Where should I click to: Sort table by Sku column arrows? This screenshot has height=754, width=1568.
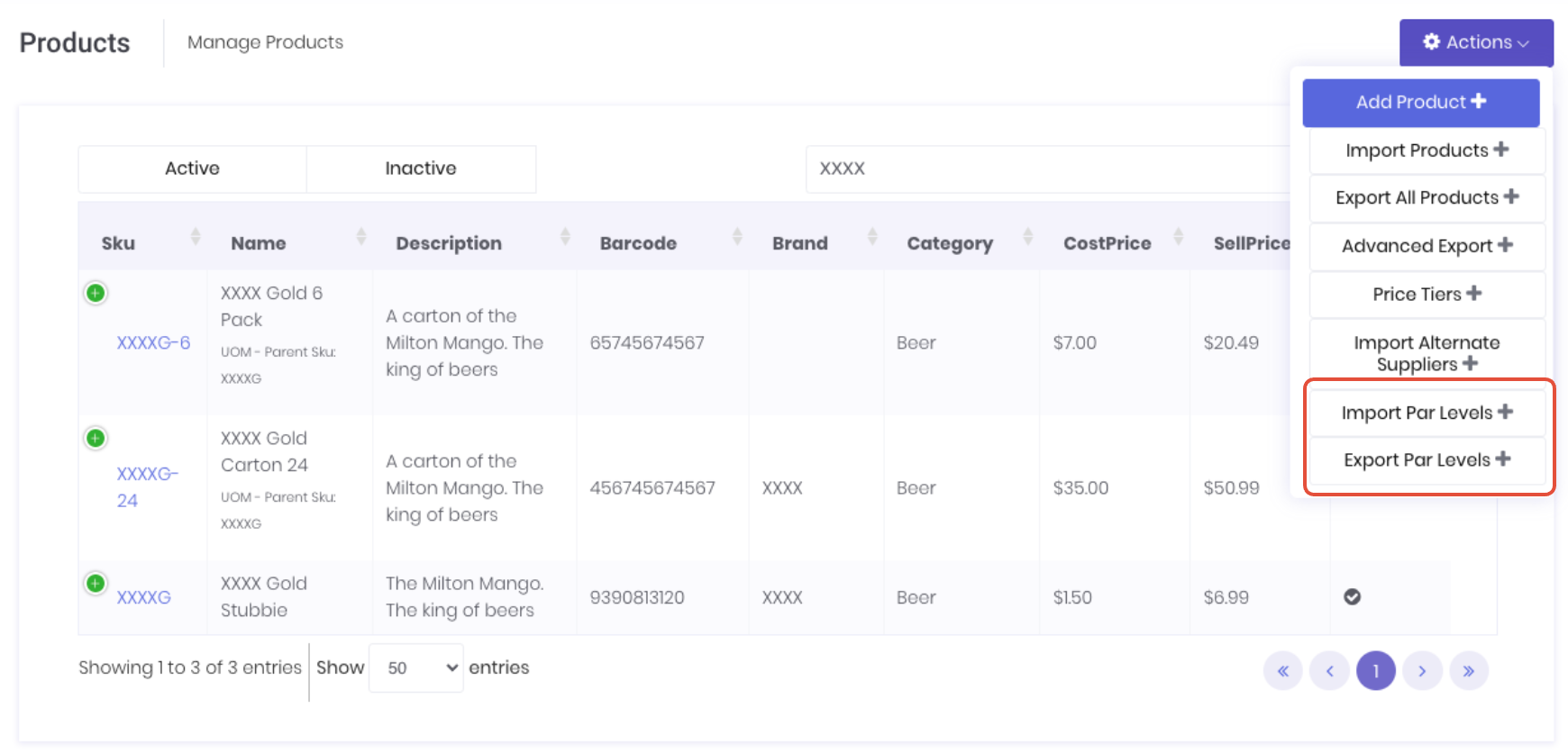pyautogui.click(x=196, y=238)
